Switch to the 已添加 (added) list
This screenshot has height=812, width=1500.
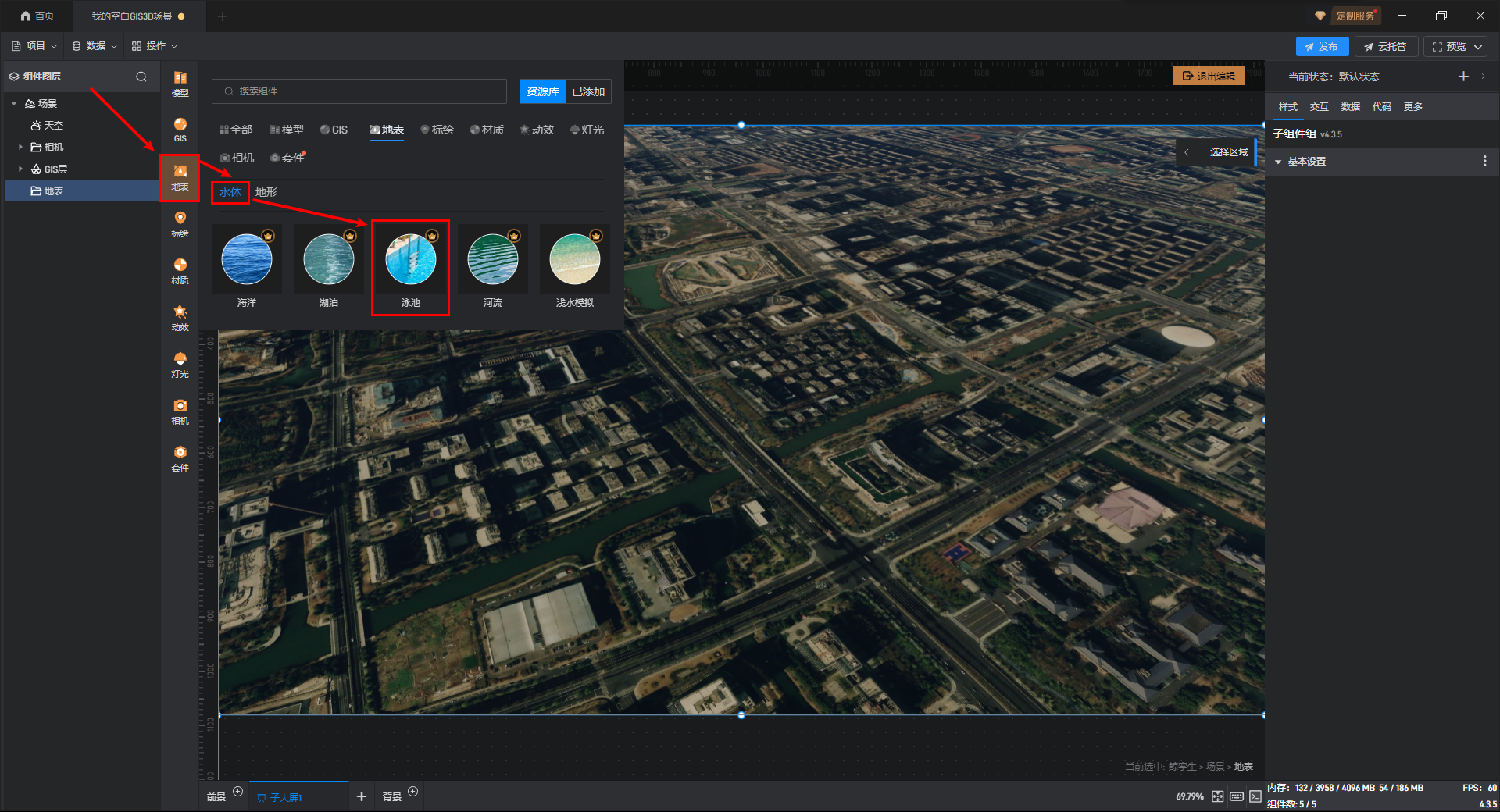588,91
